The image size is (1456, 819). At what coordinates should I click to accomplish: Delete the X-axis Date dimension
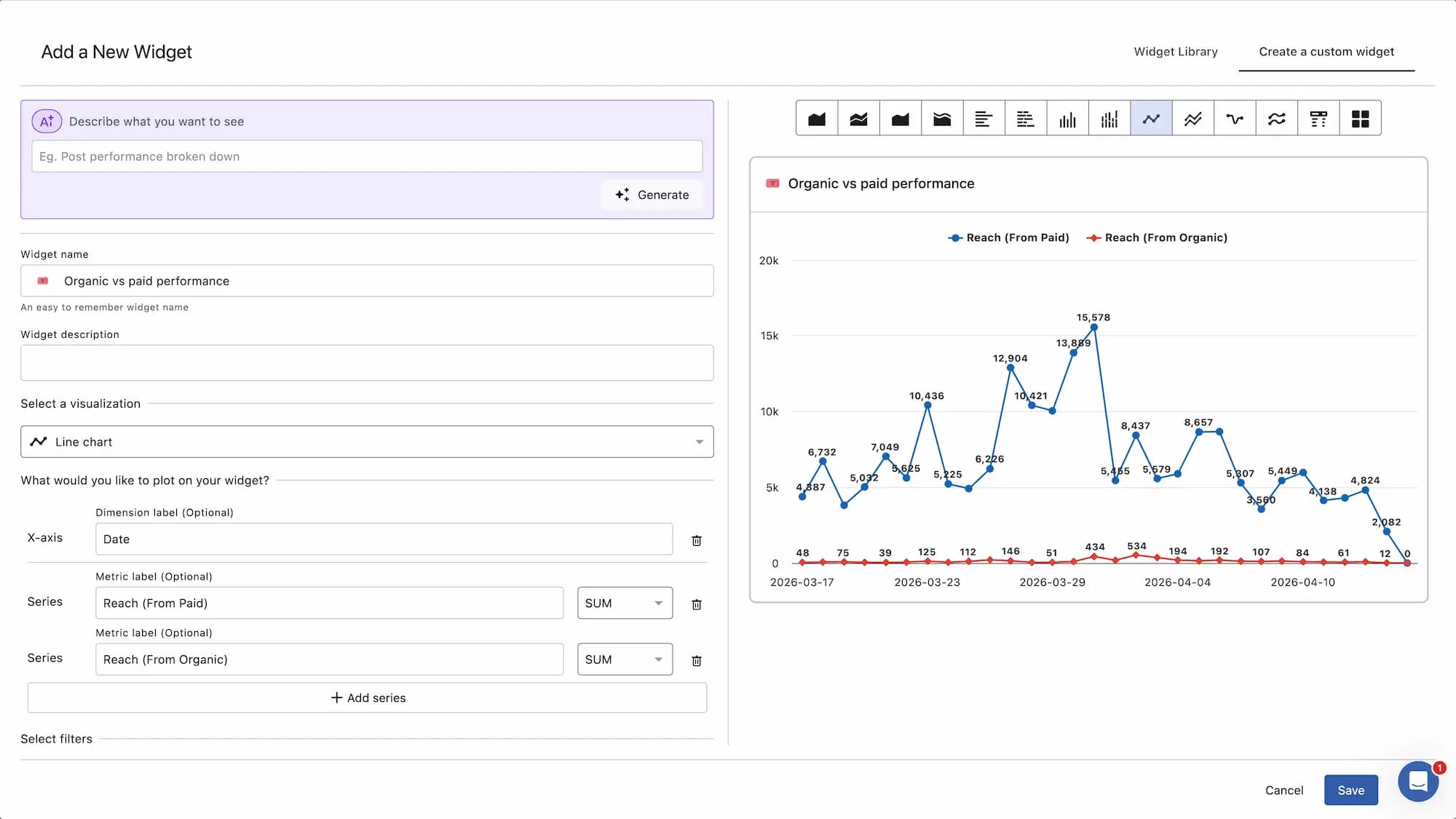696,540
